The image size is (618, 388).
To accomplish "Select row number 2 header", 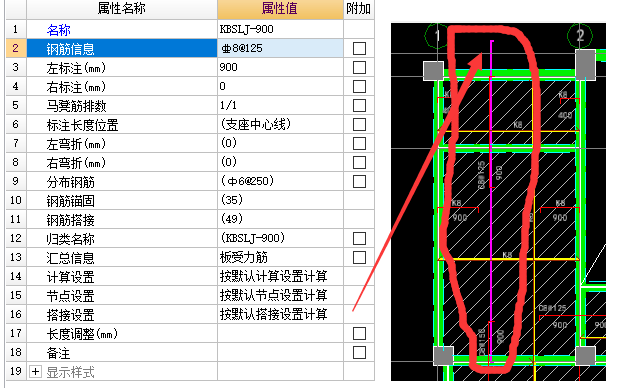I will (x=16, y=48).
